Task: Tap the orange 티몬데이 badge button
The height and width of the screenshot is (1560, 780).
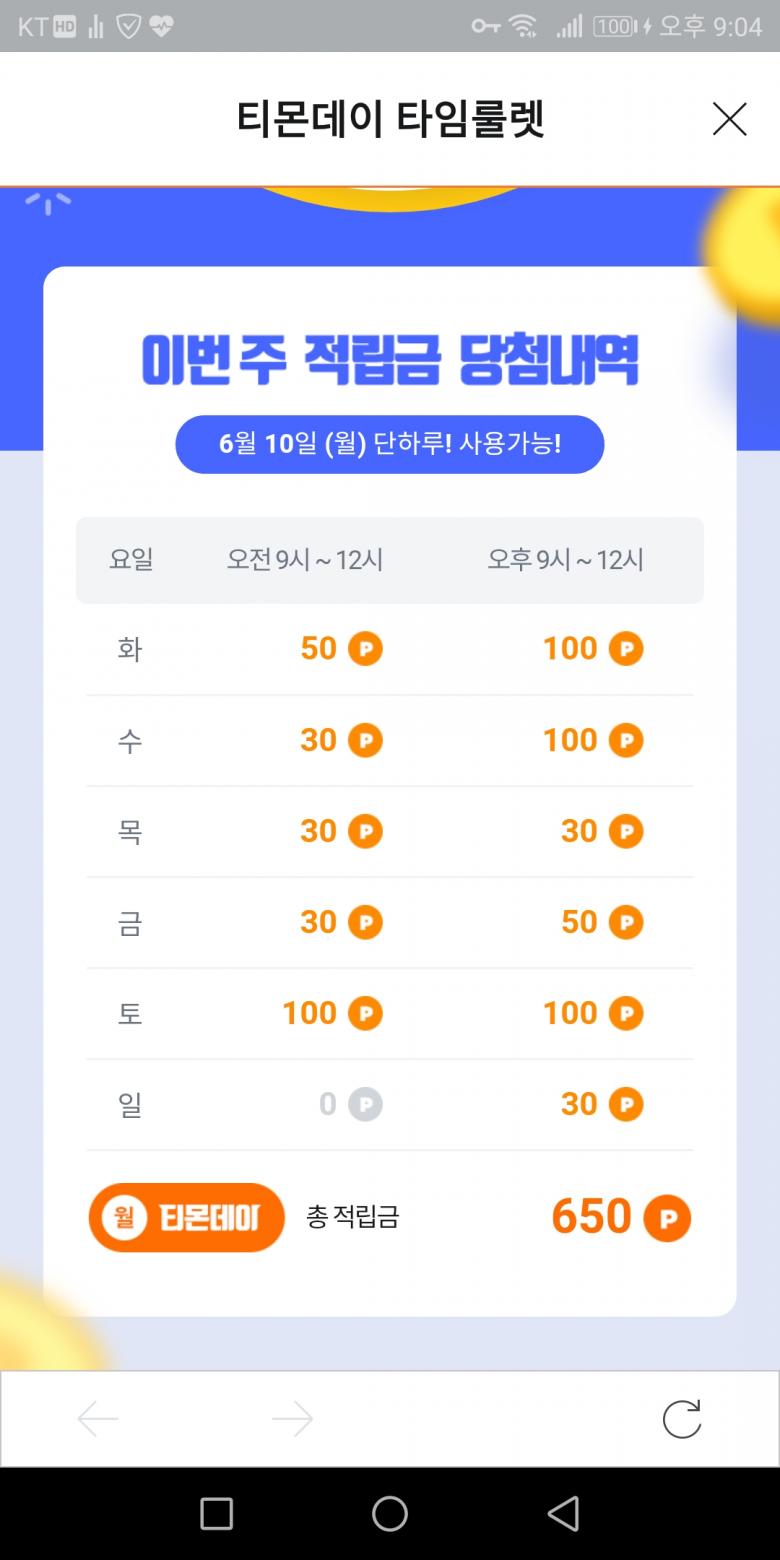Action: 187,1217
